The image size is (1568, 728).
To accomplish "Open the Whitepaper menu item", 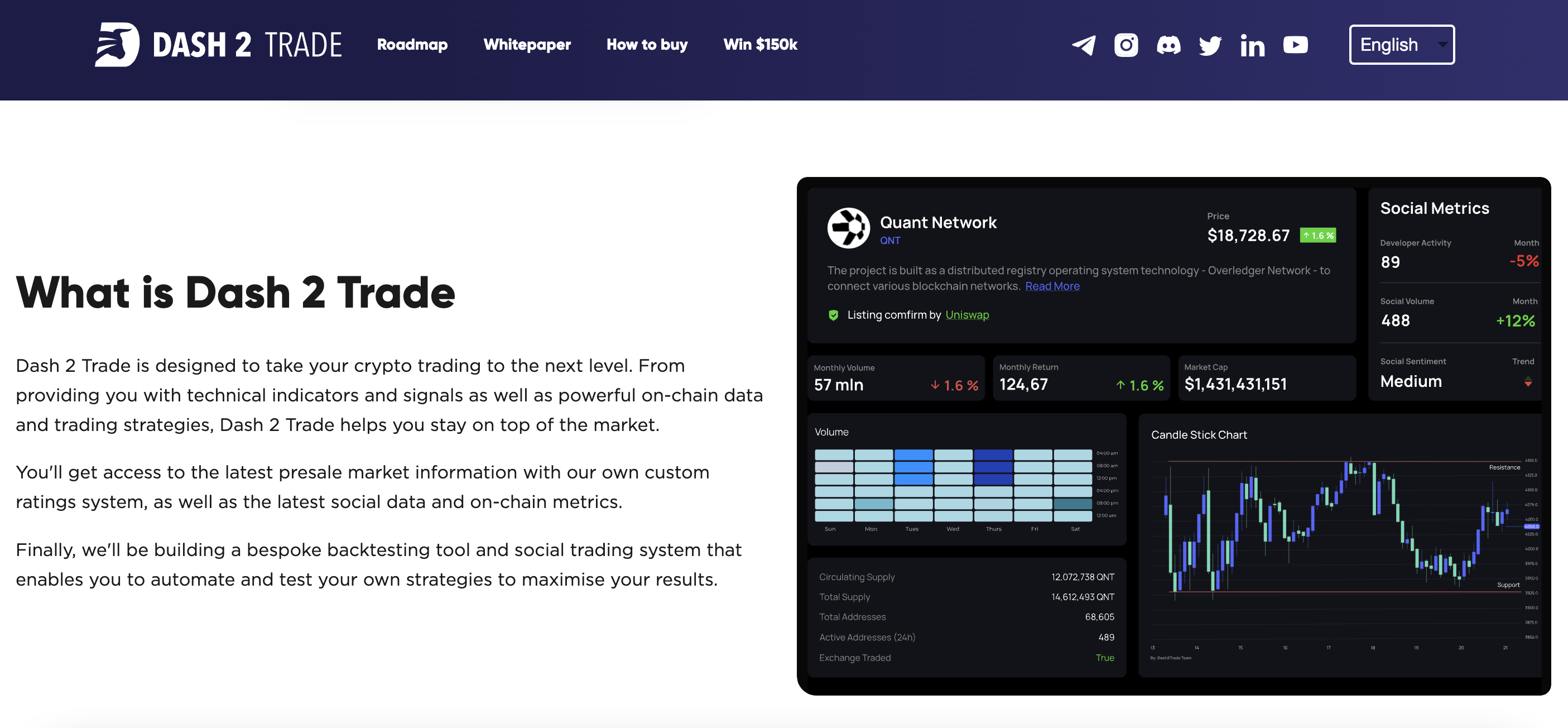I will click(527, 45).
